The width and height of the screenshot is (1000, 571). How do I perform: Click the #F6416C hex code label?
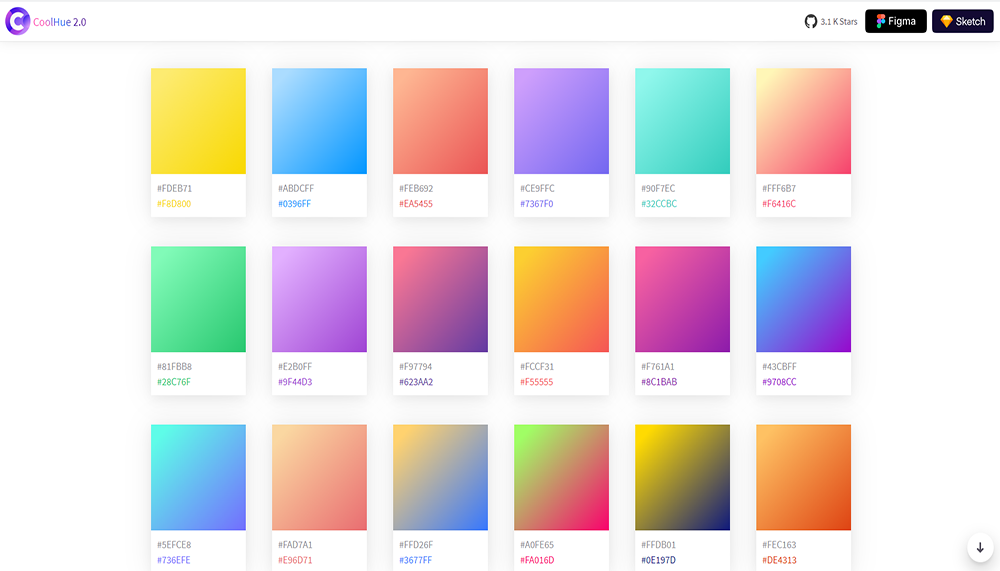(x=779, y=204)
